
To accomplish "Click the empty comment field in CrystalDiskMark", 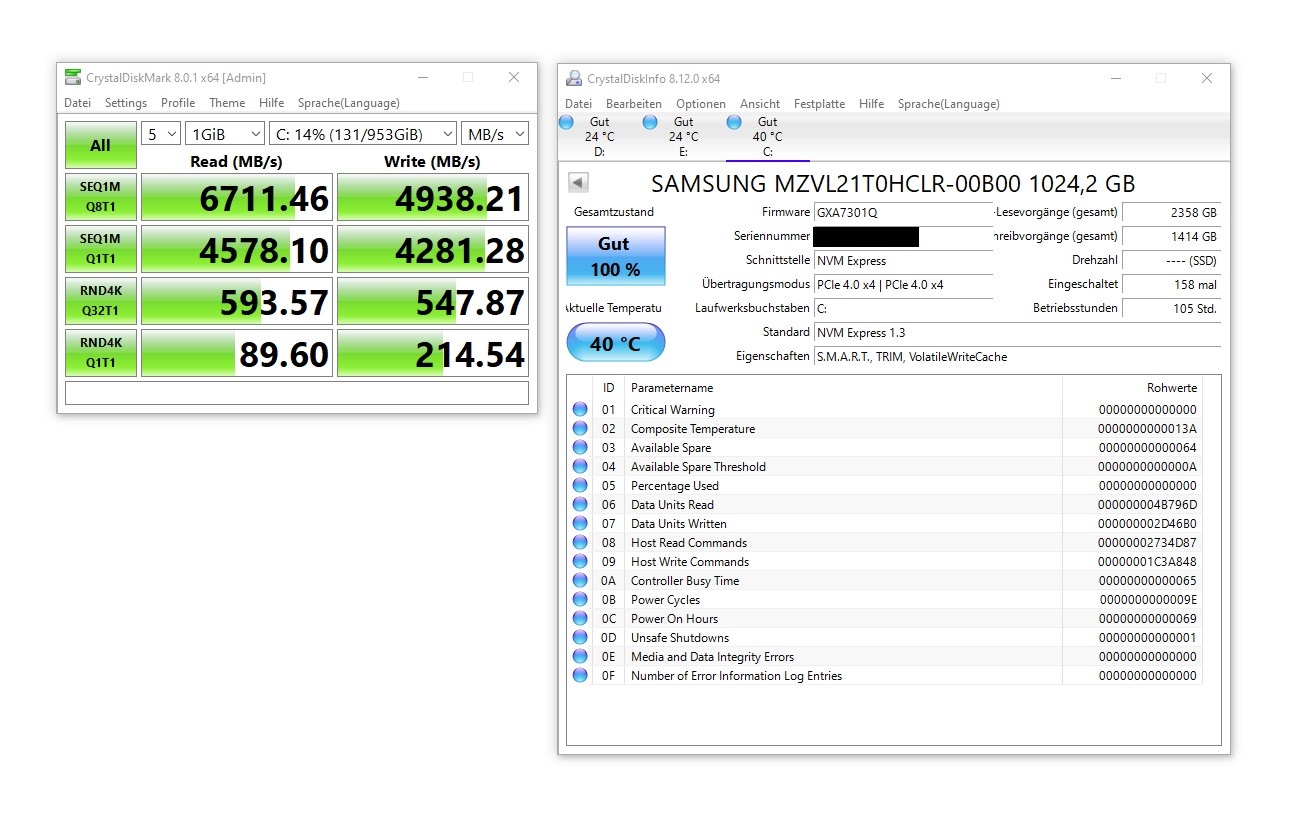I will (x=297, y=393).
